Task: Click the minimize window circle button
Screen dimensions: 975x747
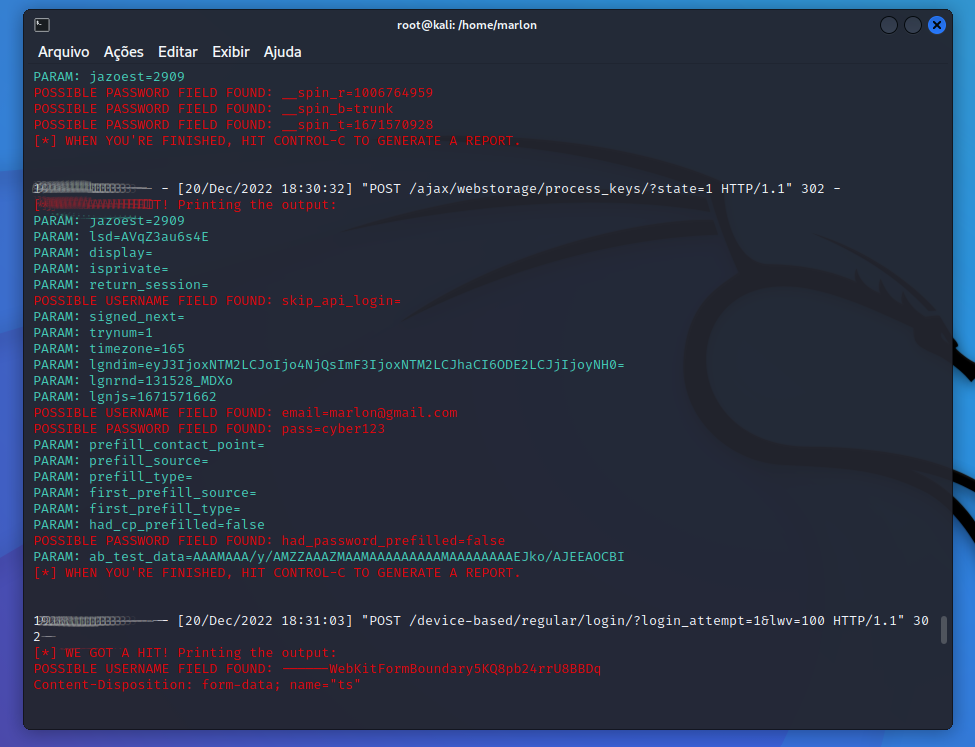Action: [x=889, y=25]
